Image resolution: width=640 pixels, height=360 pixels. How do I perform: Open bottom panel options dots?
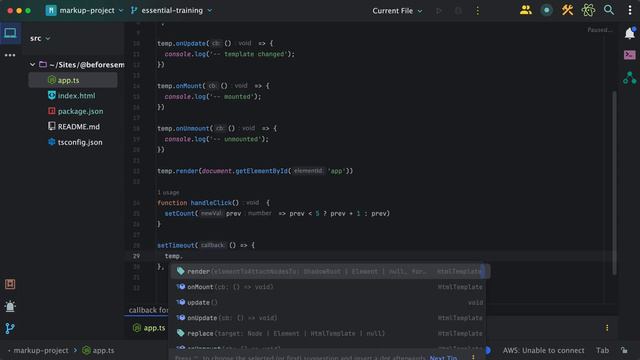607,328
